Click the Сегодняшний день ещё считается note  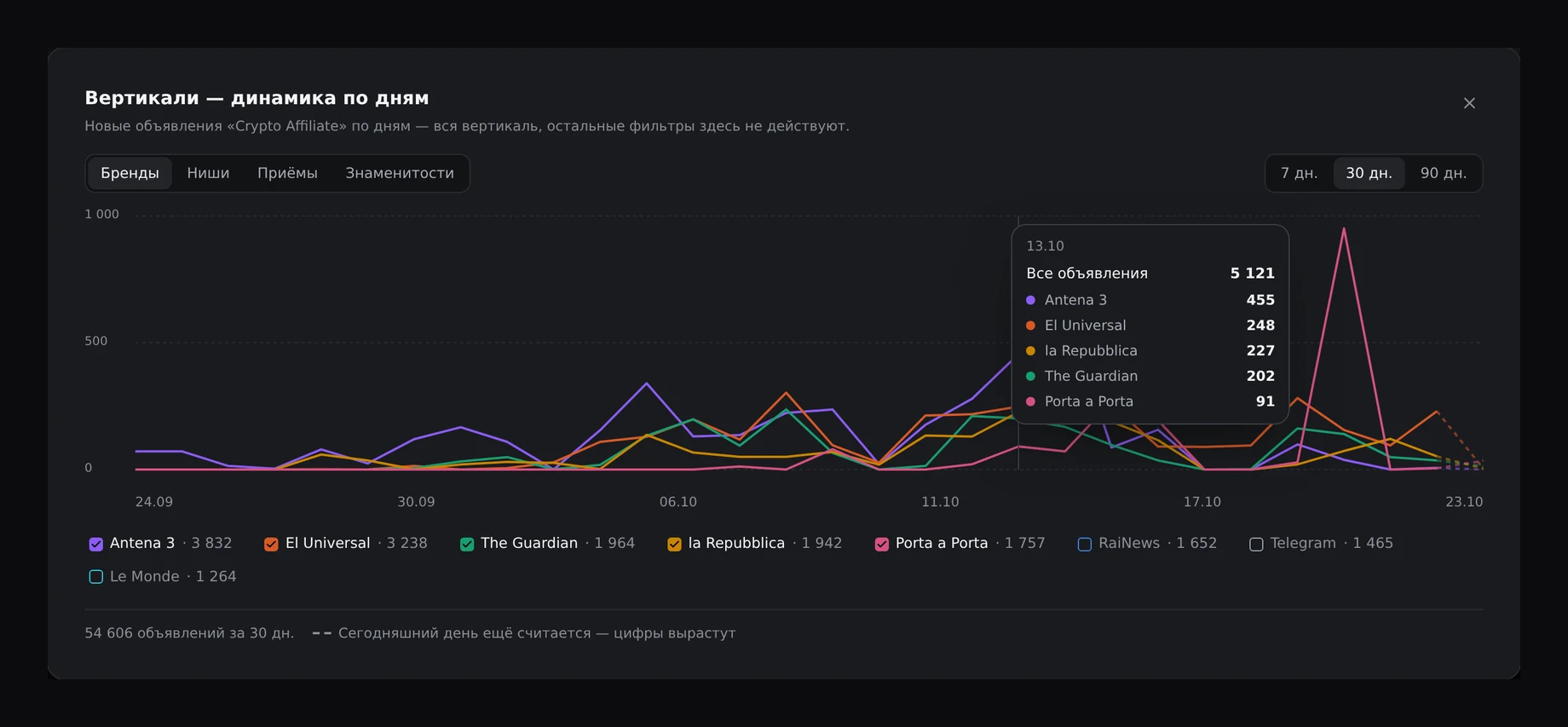pyautogui.click(x=537, y=633)
